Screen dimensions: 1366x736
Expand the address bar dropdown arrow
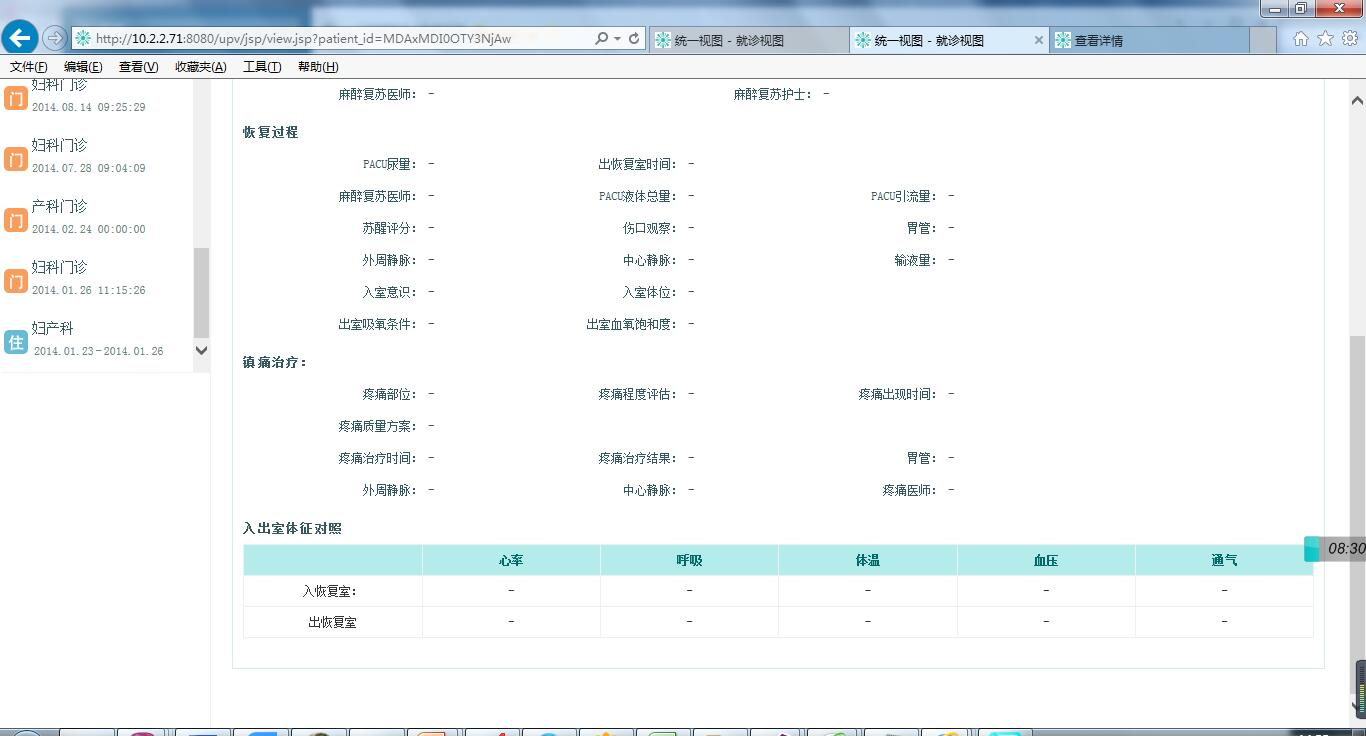point(617,39)
